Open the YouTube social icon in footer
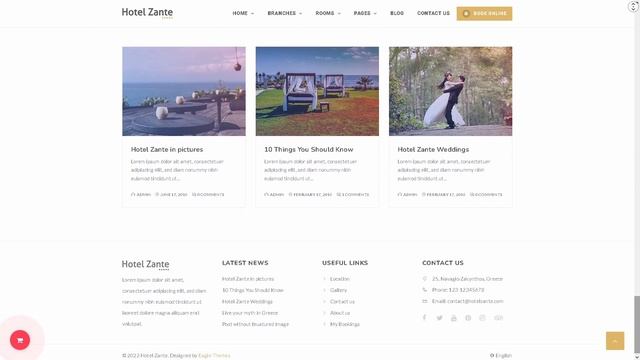Screen dimensions: 640x360 453,318
